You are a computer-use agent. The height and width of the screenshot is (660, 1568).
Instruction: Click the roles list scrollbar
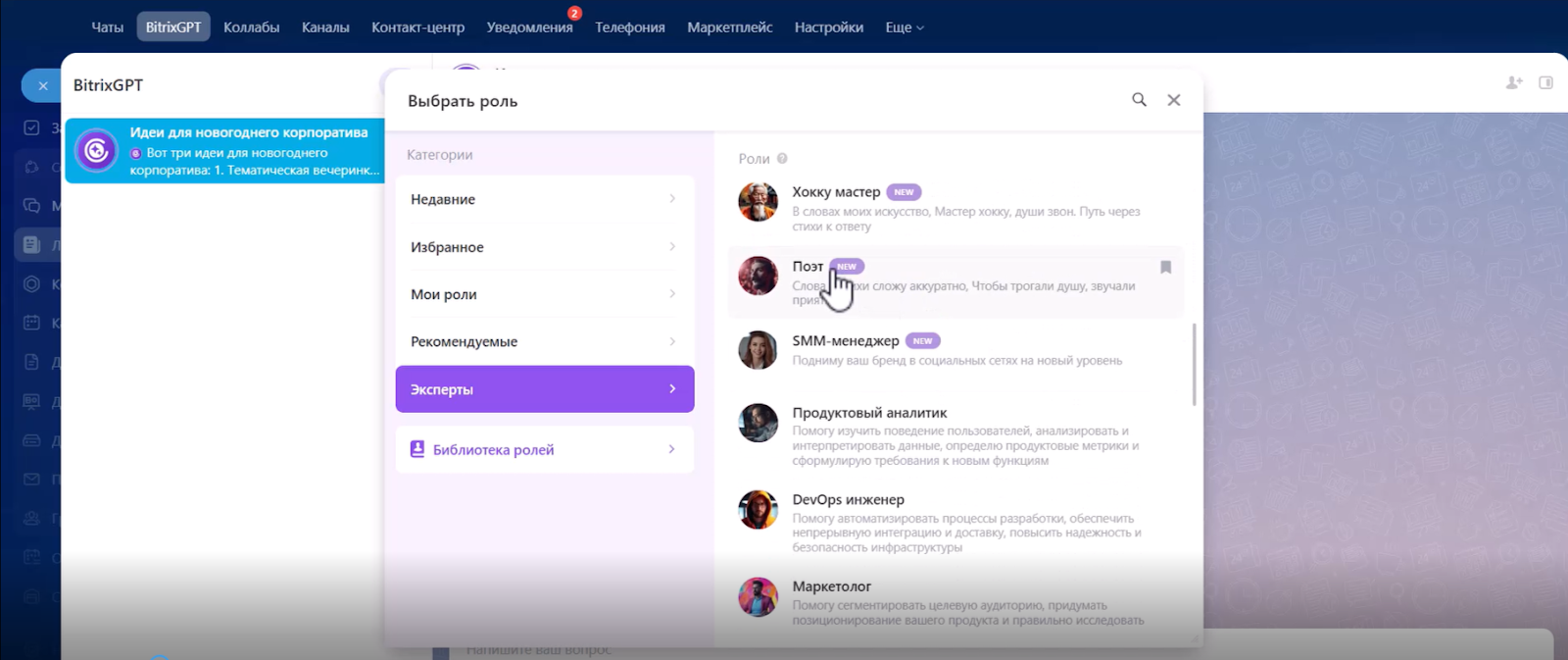coord(1194,365)
